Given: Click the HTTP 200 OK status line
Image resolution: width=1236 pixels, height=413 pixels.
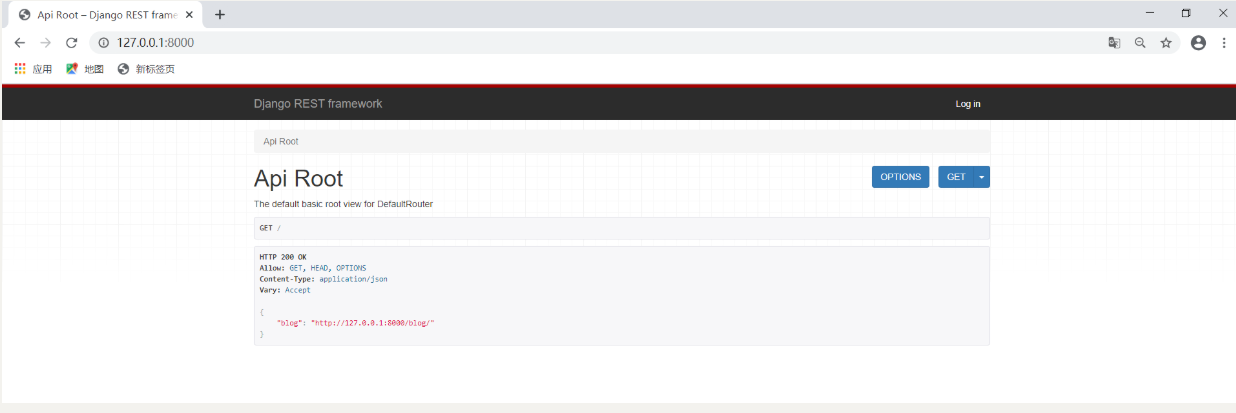Looking at the screenshot, I should [x=283, y=257].
